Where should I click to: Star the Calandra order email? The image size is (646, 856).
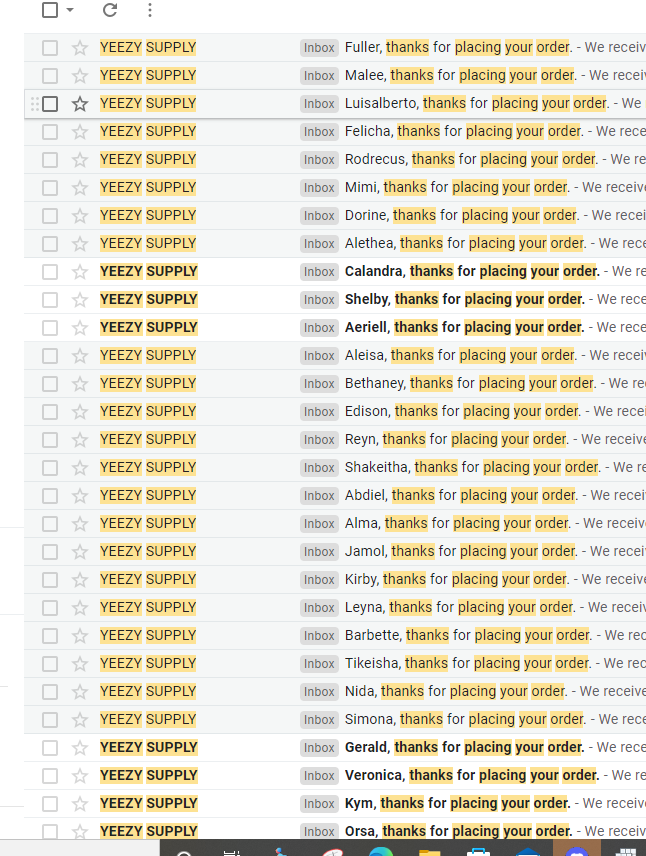(80, 272)
